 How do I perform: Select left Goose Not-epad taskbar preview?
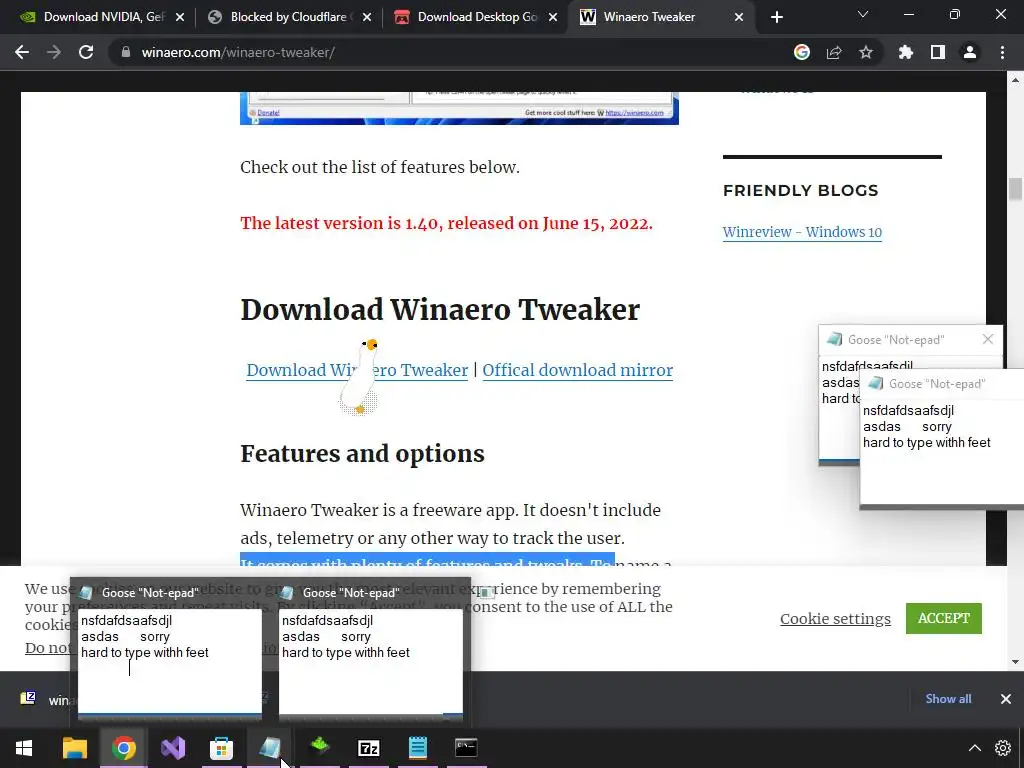tap(170, 651)
